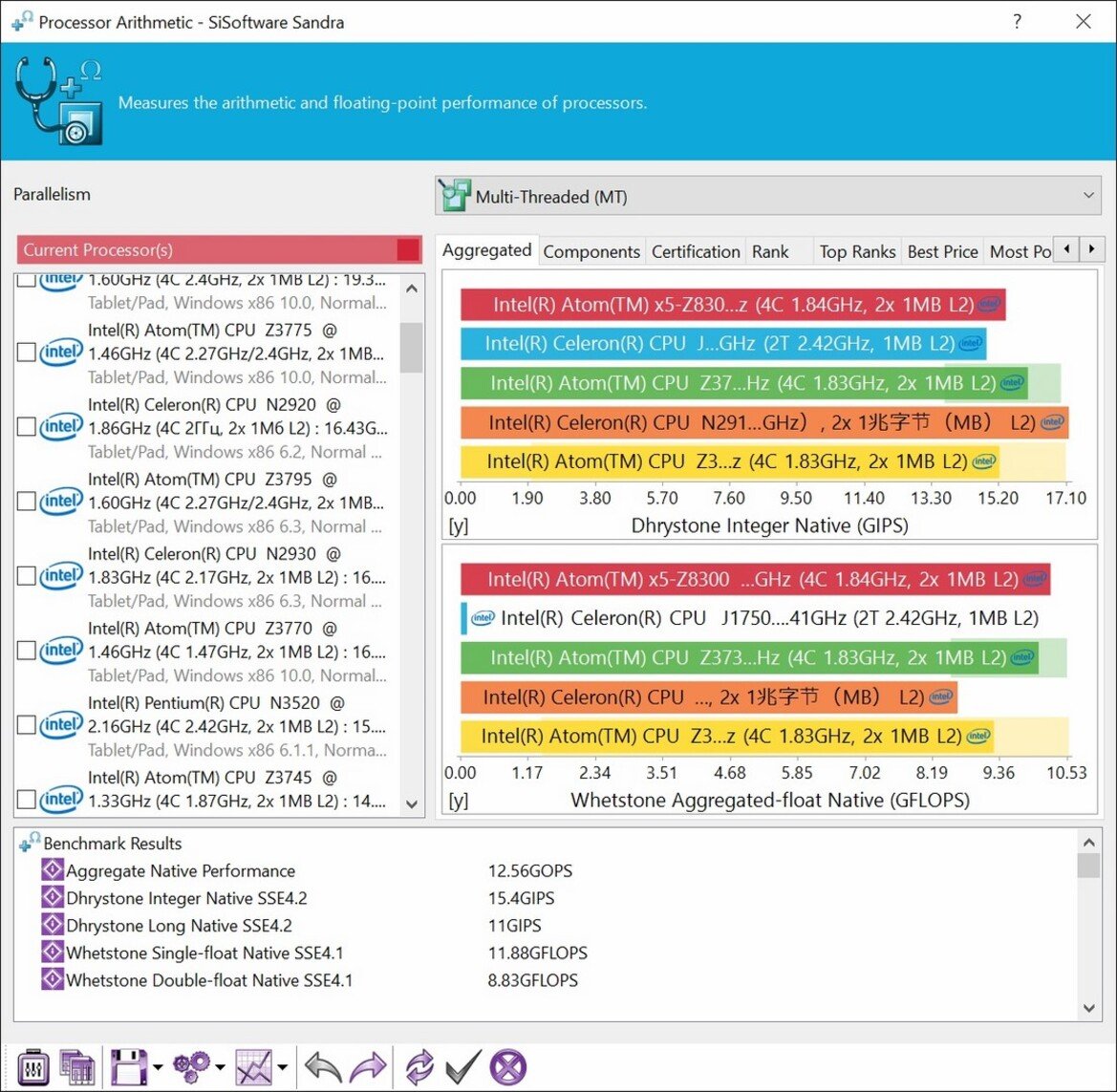Cancel with the purple circled X icon

tap(508, 1067)
